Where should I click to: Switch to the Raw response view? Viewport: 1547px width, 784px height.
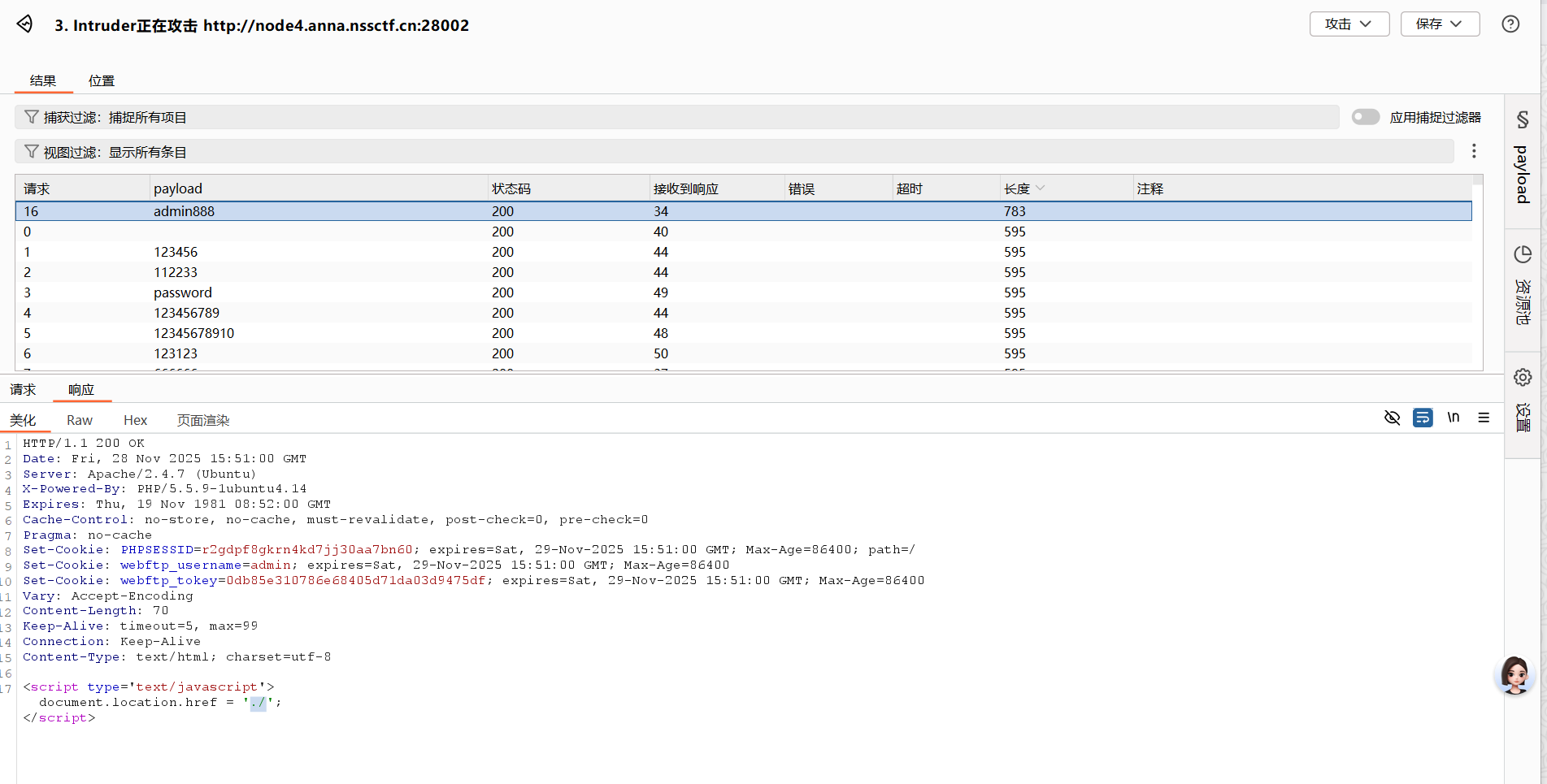coord(80,420)
